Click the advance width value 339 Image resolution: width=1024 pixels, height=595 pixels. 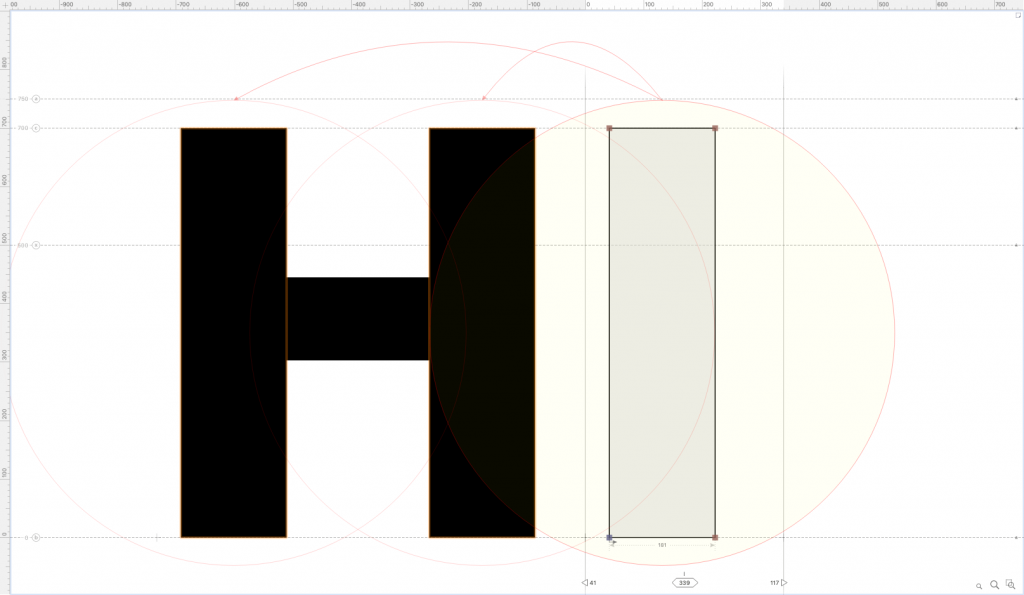[684, 583]
